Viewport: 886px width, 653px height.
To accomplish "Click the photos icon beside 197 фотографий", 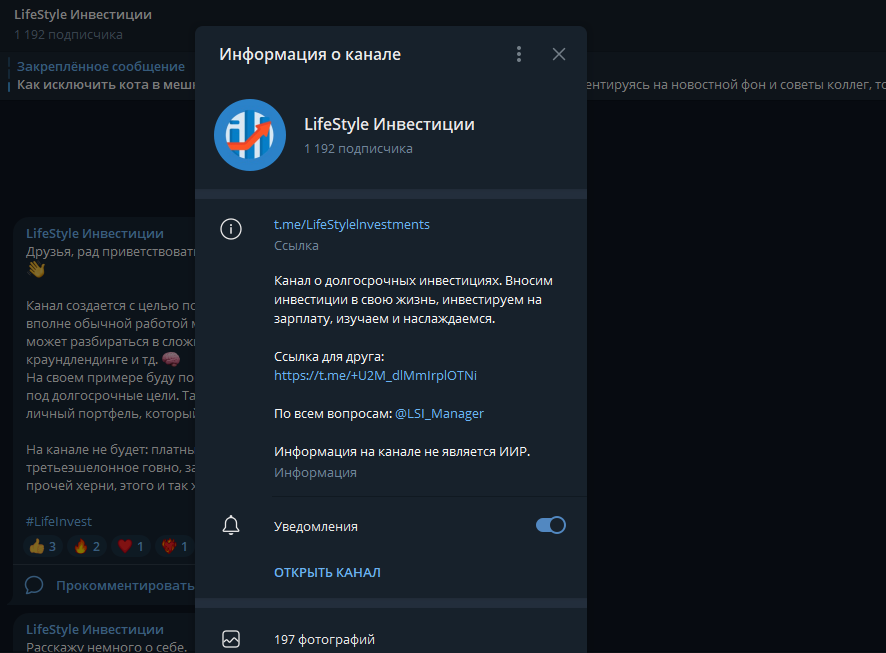I will tap(231, 638).
